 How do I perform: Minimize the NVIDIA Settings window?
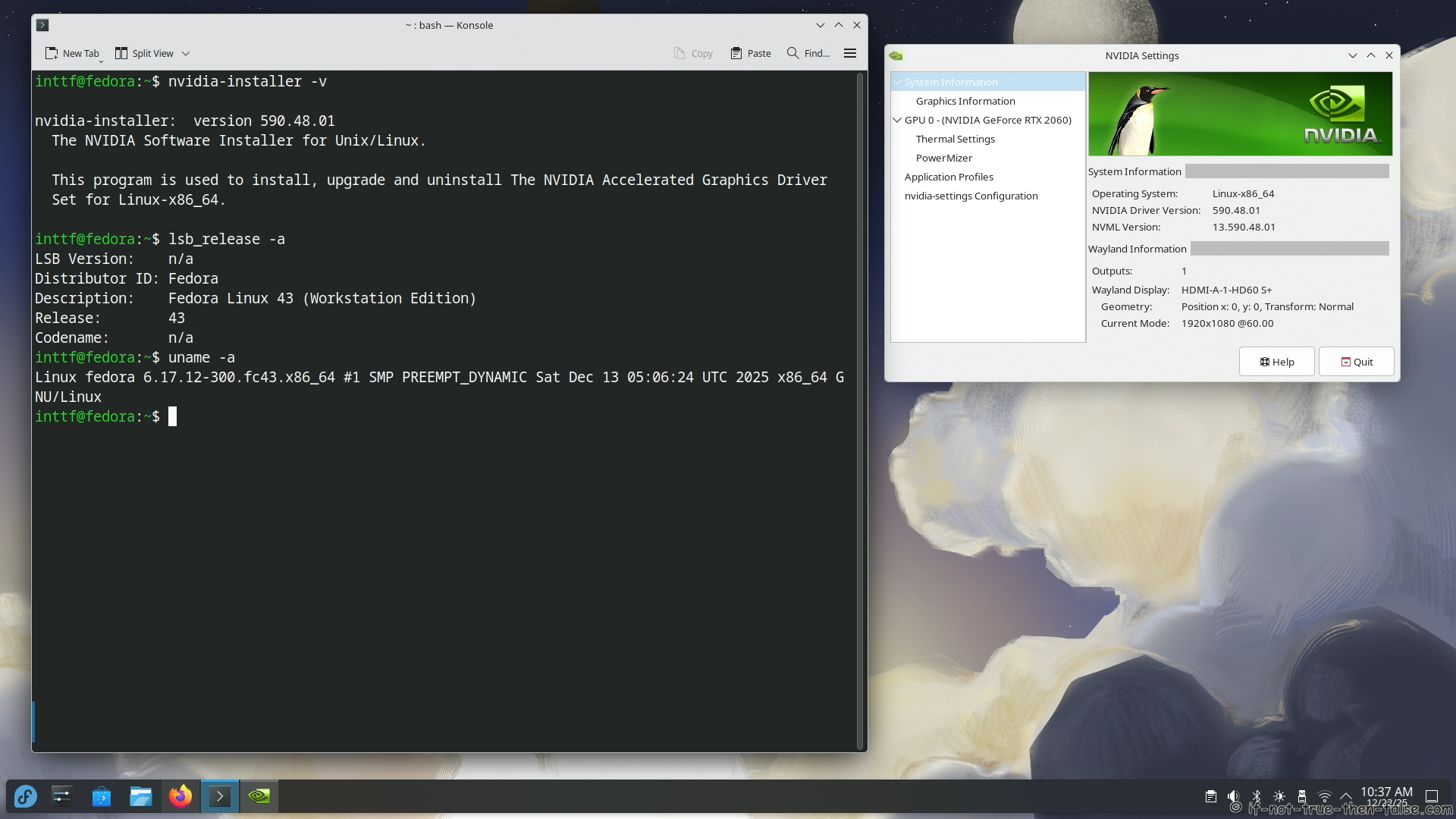[x=1352, y=55]
